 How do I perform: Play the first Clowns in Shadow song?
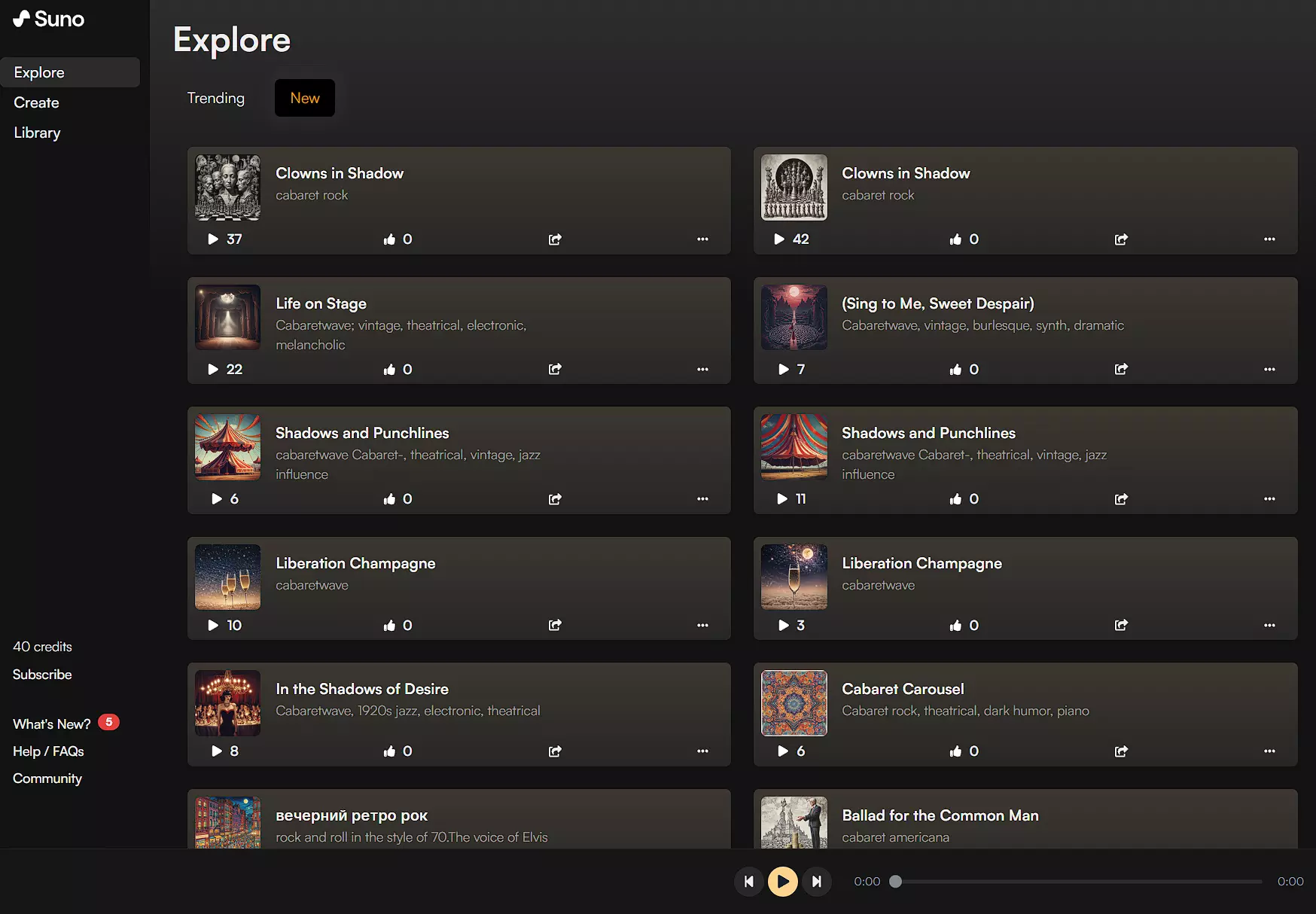(213, 239)
